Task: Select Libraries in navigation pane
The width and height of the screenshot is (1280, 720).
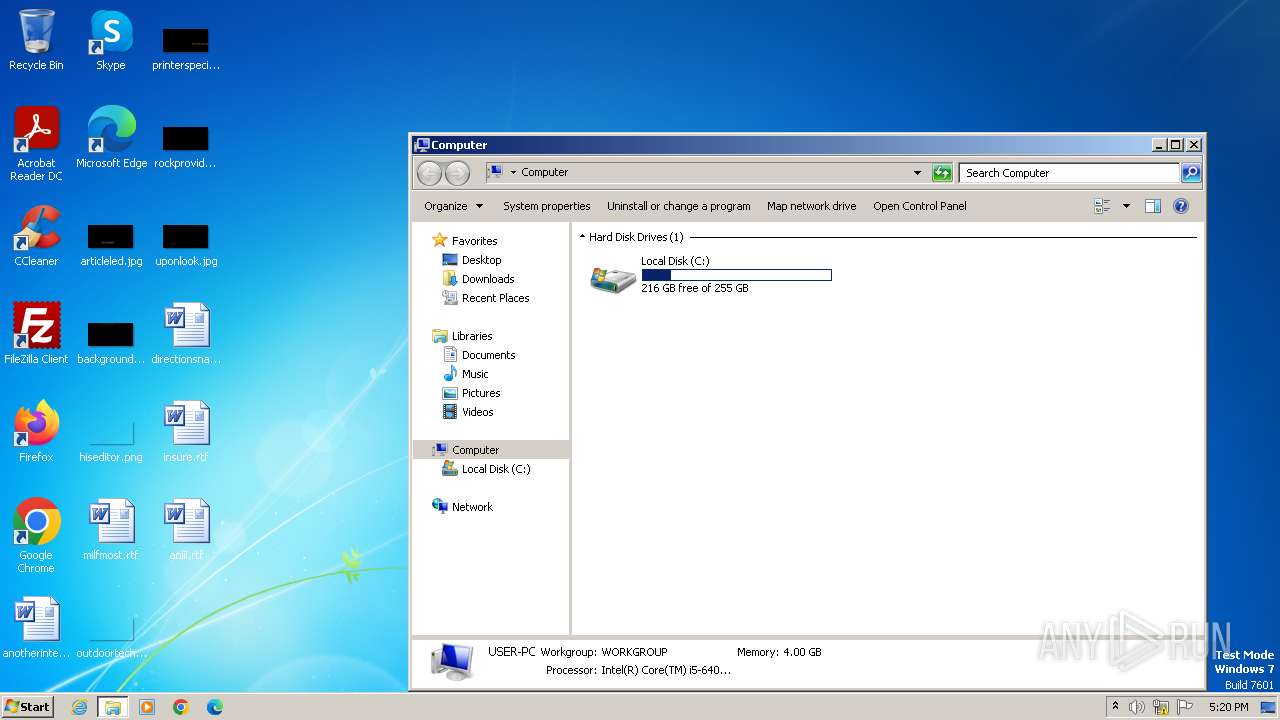Action: pyautogui.click(x=462, y=336)
